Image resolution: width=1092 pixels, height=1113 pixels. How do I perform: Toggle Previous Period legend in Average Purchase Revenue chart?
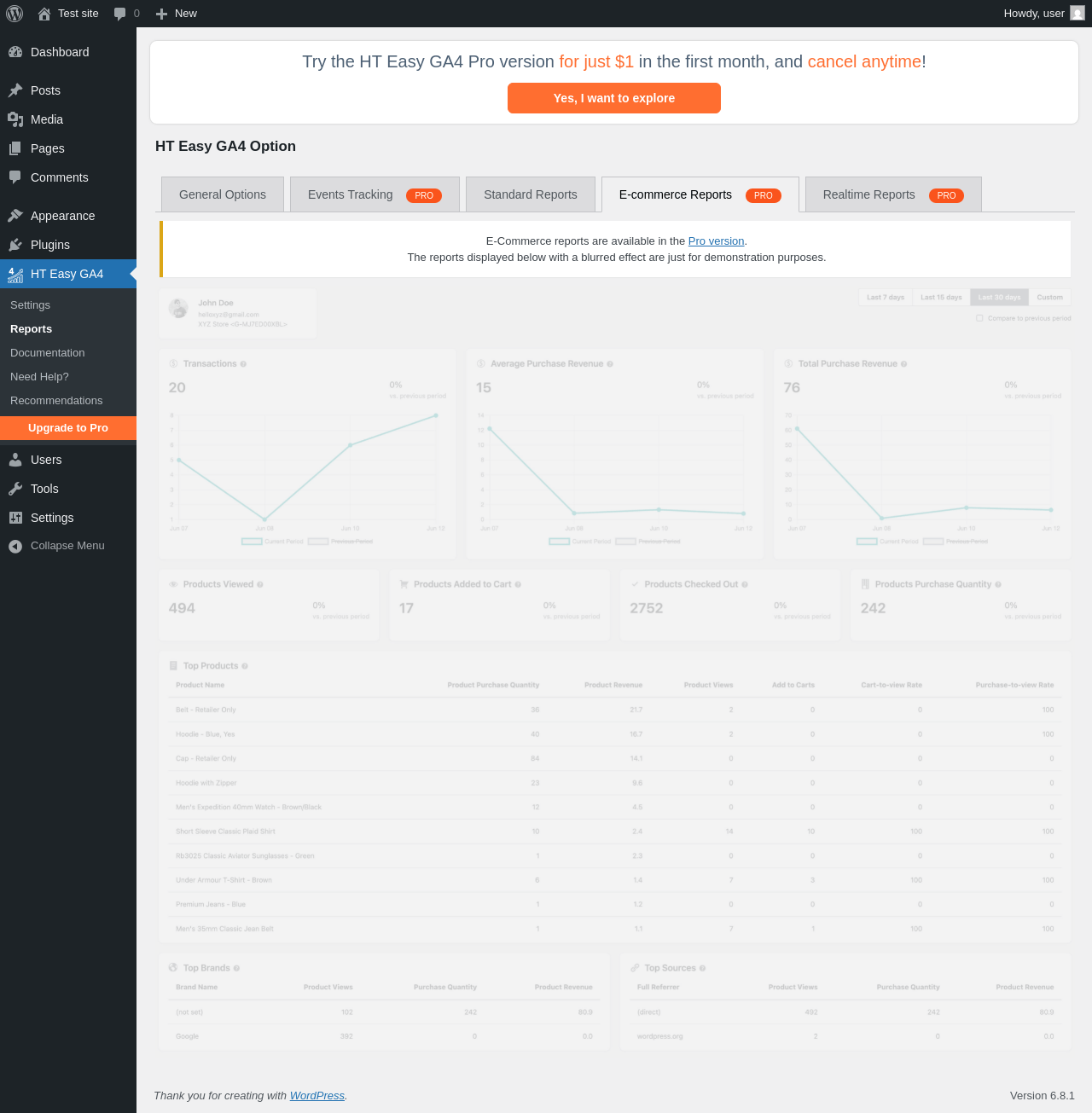648,542
